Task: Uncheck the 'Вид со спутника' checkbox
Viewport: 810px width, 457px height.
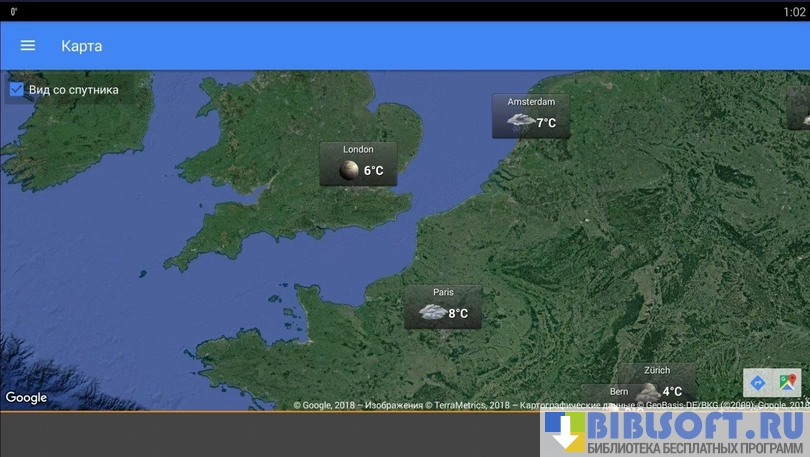Action: 17,90
